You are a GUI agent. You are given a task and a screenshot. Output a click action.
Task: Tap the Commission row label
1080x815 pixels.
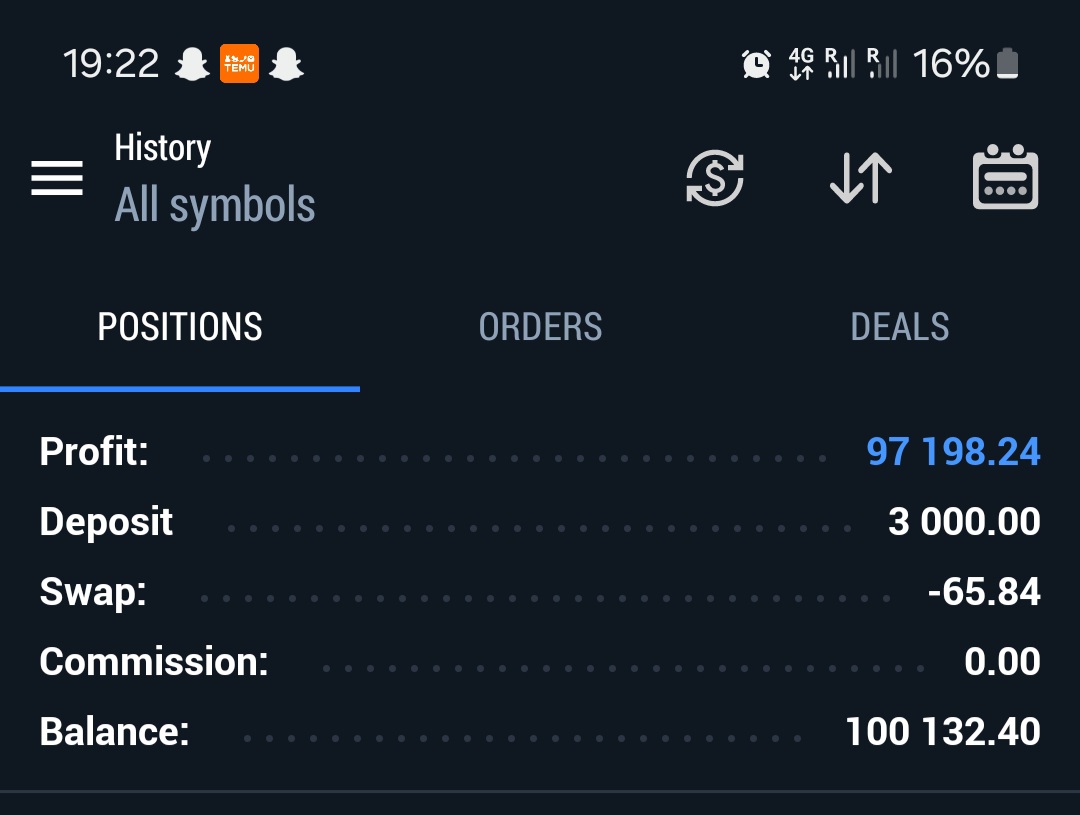154,662
